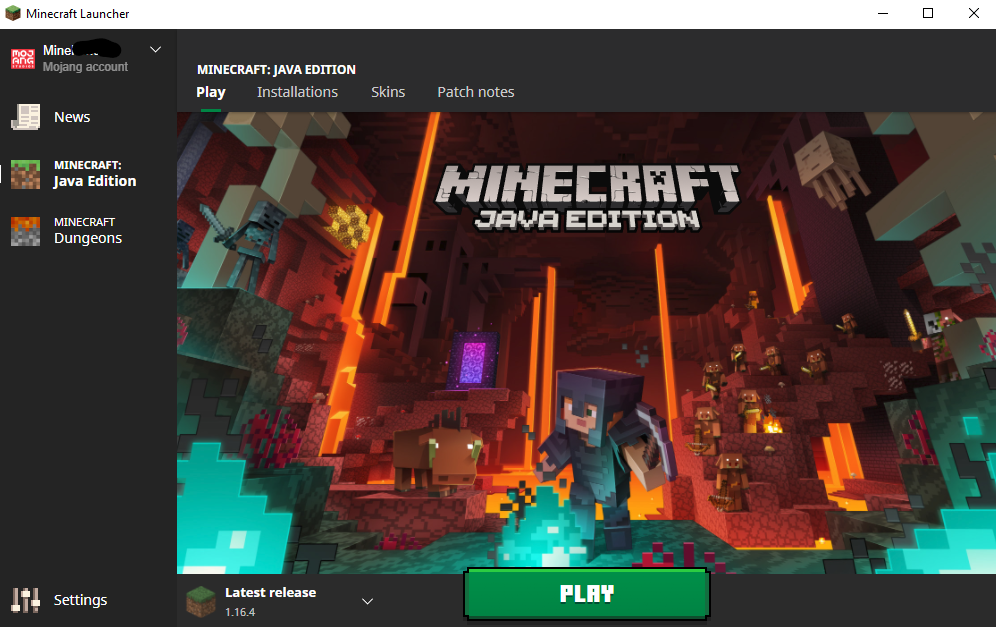The height and width of the screenshot is (627, 996).
Task: Click the Mojang Studios account logo
Action: click(x=23, y=58)
